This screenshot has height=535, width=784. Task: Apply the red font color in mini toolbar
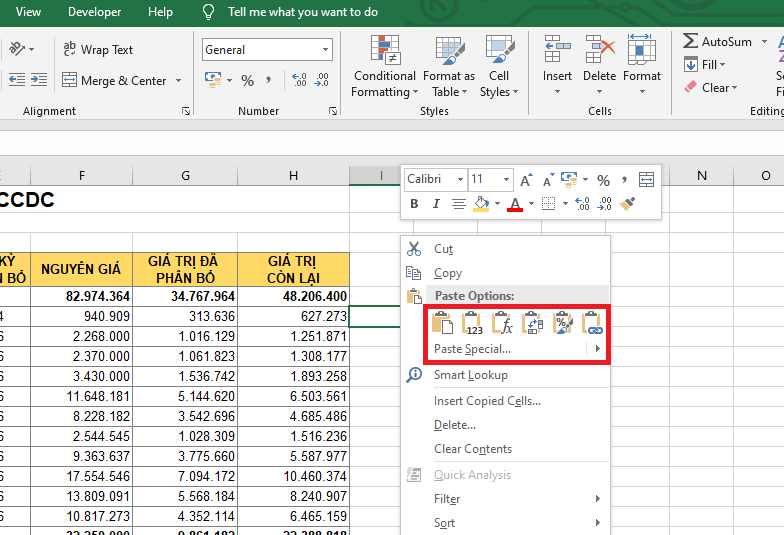pos(515,204)
